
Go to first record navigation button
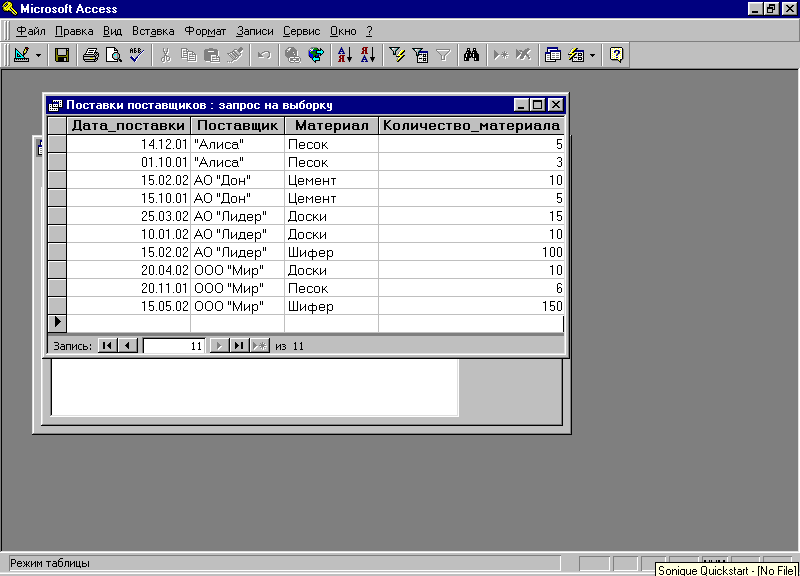coord(107,345)
